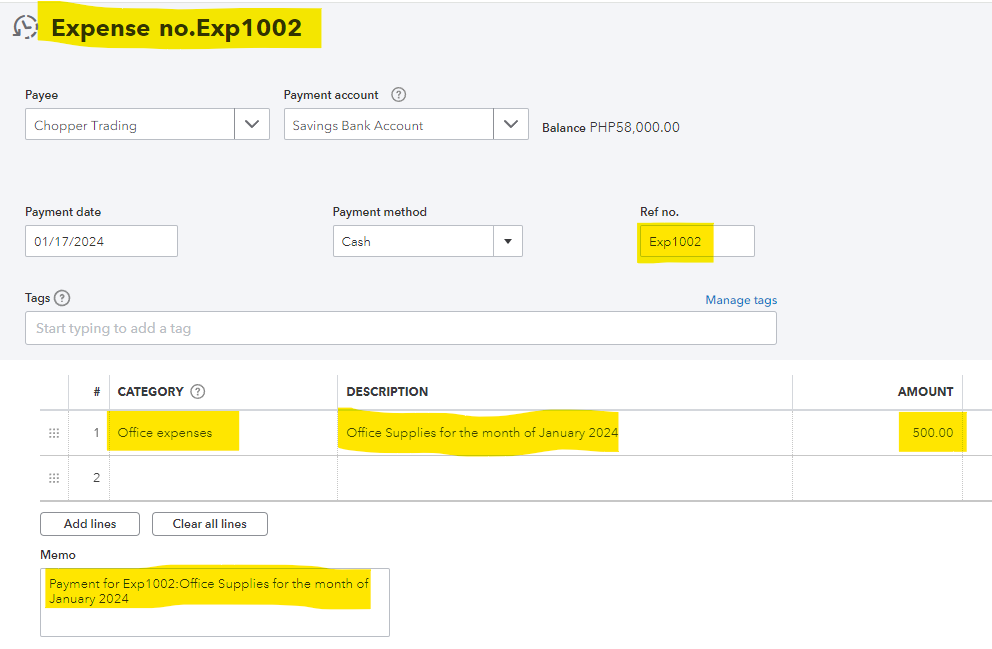Focus the Tags input box
Image resolution: width=992 pixels, height=649 pixels.
pyautogui.click(x=400, y=328)
